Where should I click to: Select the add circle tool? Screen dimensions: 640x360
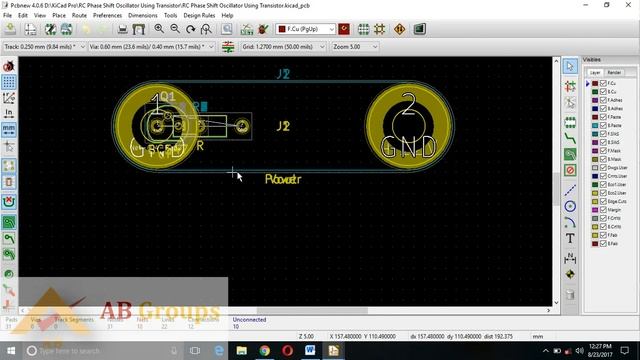click(x=570, y=206)
